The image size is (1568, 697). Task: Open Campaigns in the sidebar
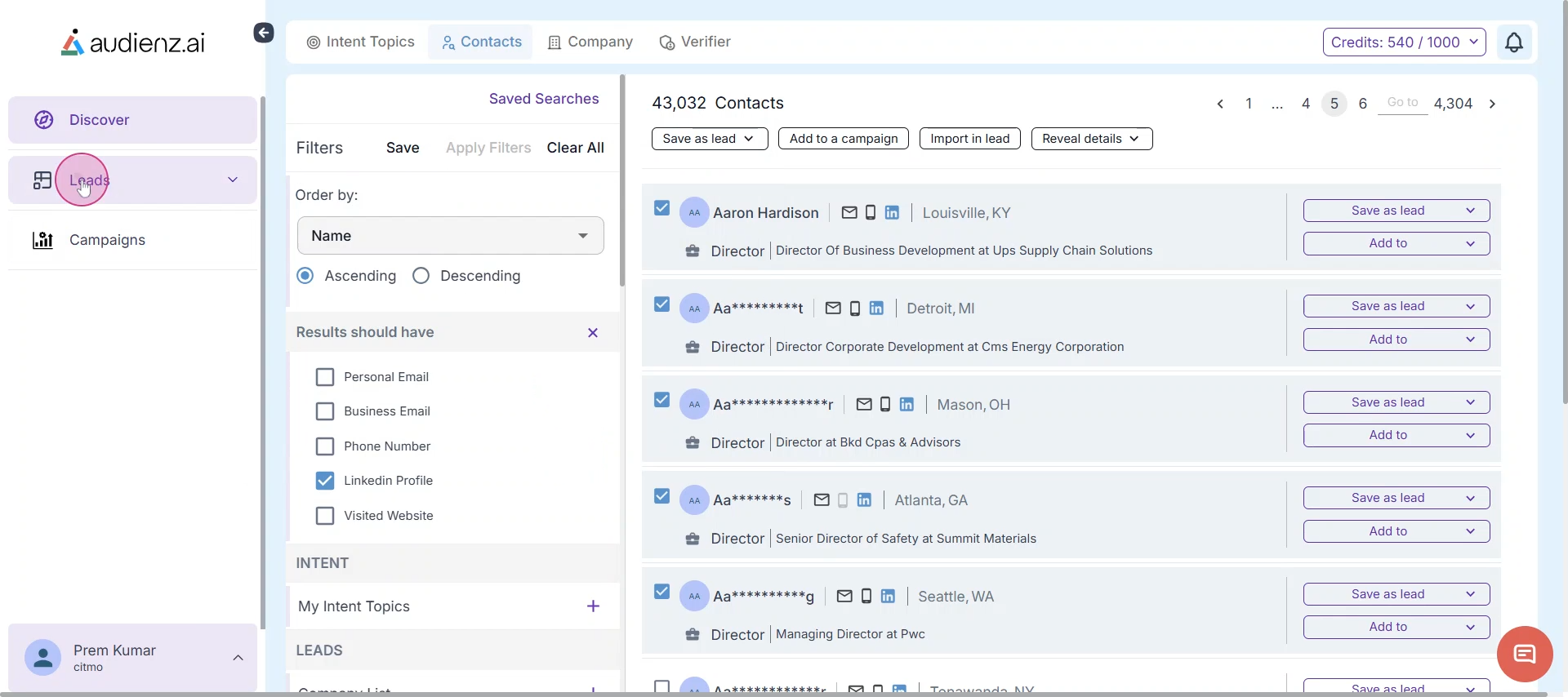[132, 240]
